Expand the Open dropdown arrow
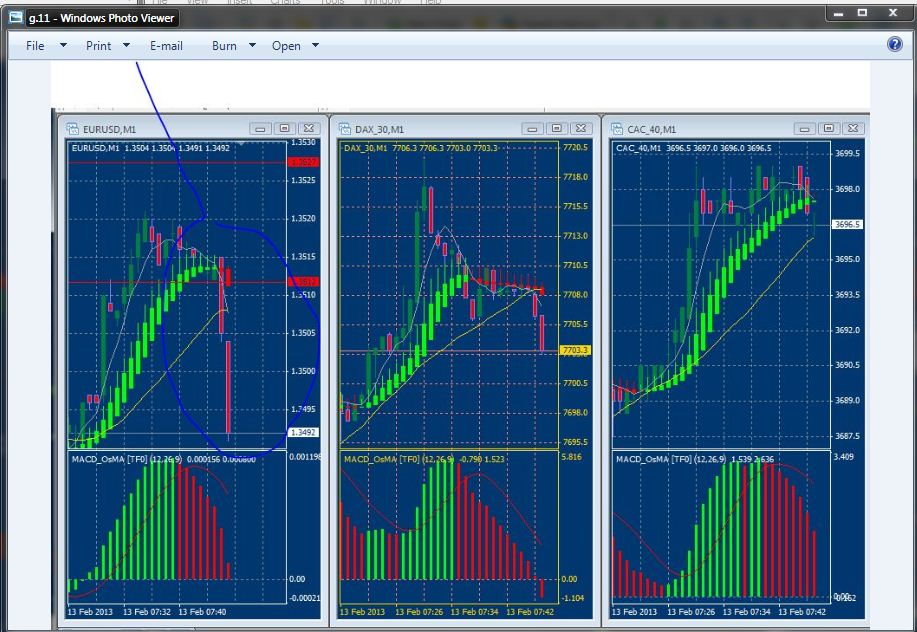Screen dimensions: 917x632 pos(315,45)
